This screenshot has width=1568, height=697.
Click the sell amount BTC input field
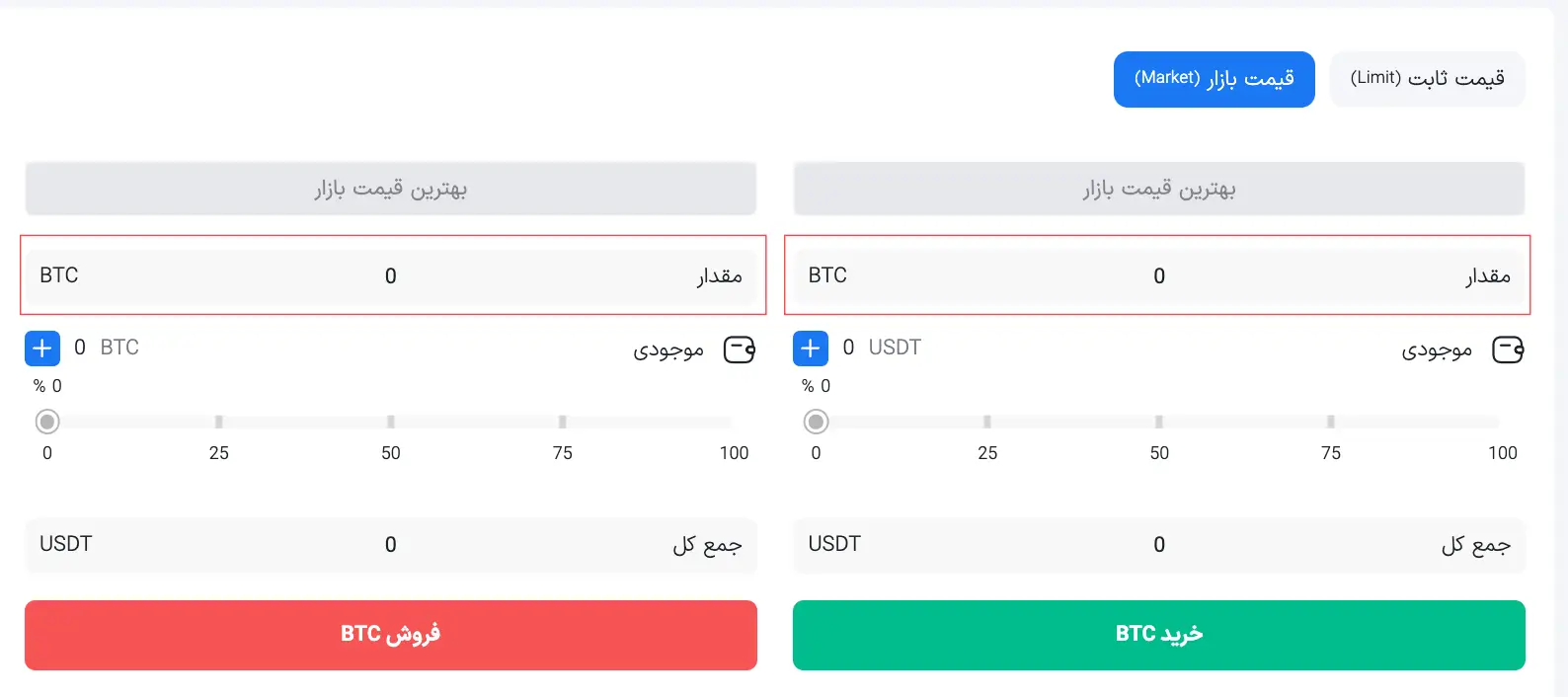point(391,276)
